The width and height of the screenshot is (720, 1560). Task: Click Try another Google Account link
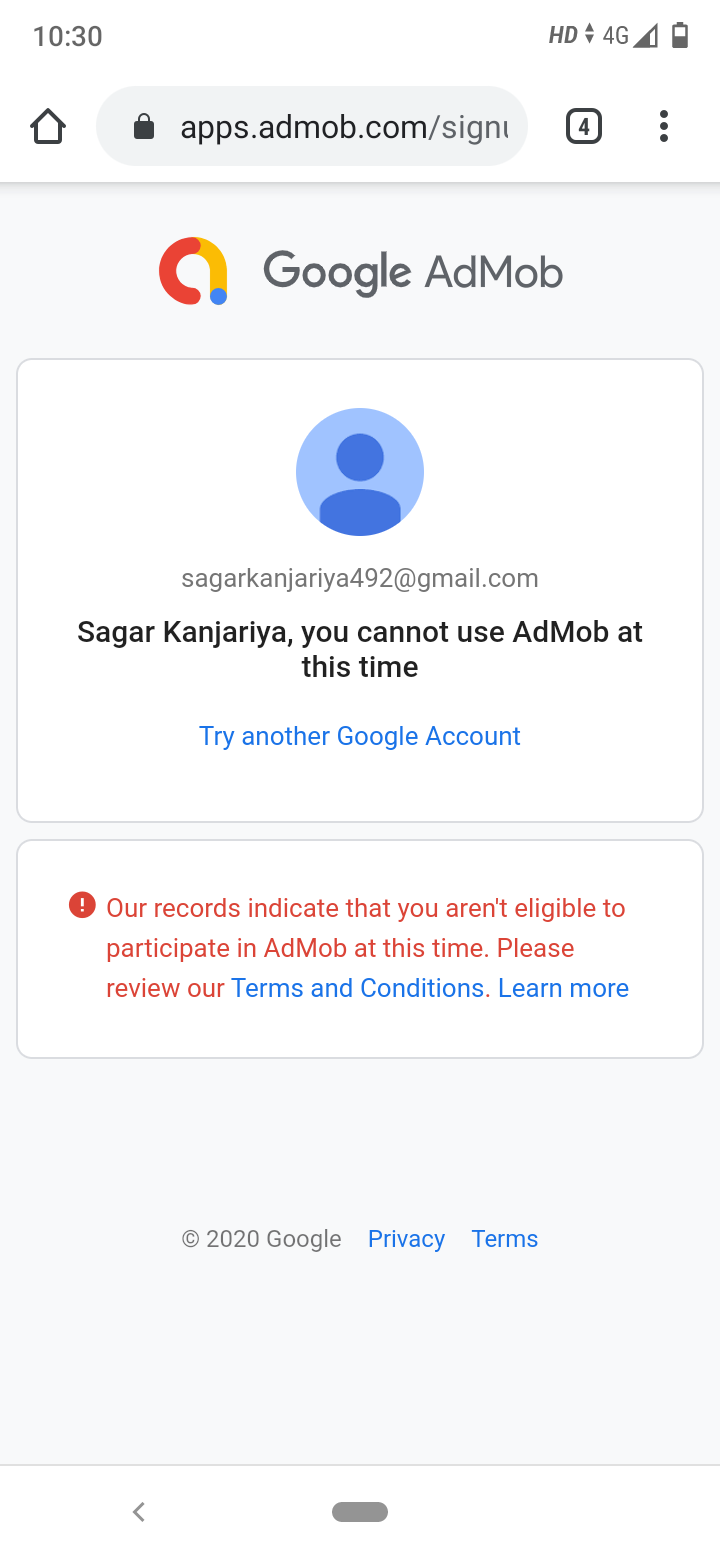coord(360,736)
